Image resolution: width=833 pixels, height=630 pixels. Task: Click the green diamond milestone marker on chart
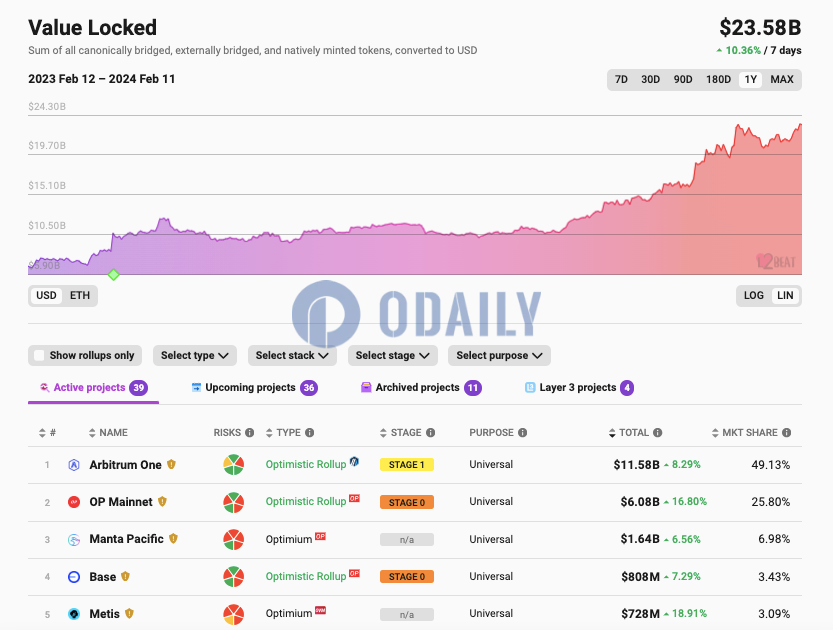pos(113,275)
